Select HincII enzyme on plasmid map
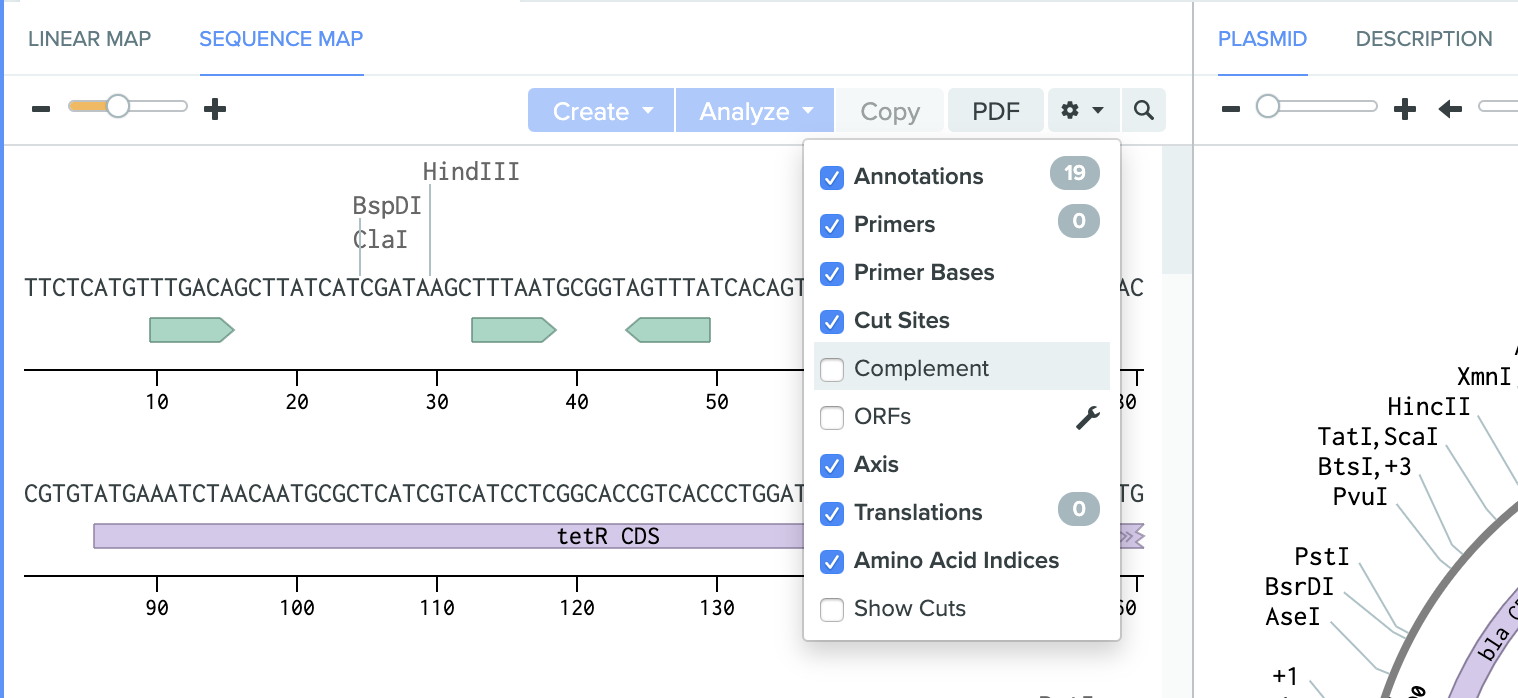Viewport: 1518px width, 698px height. [x=1428, y=406]
